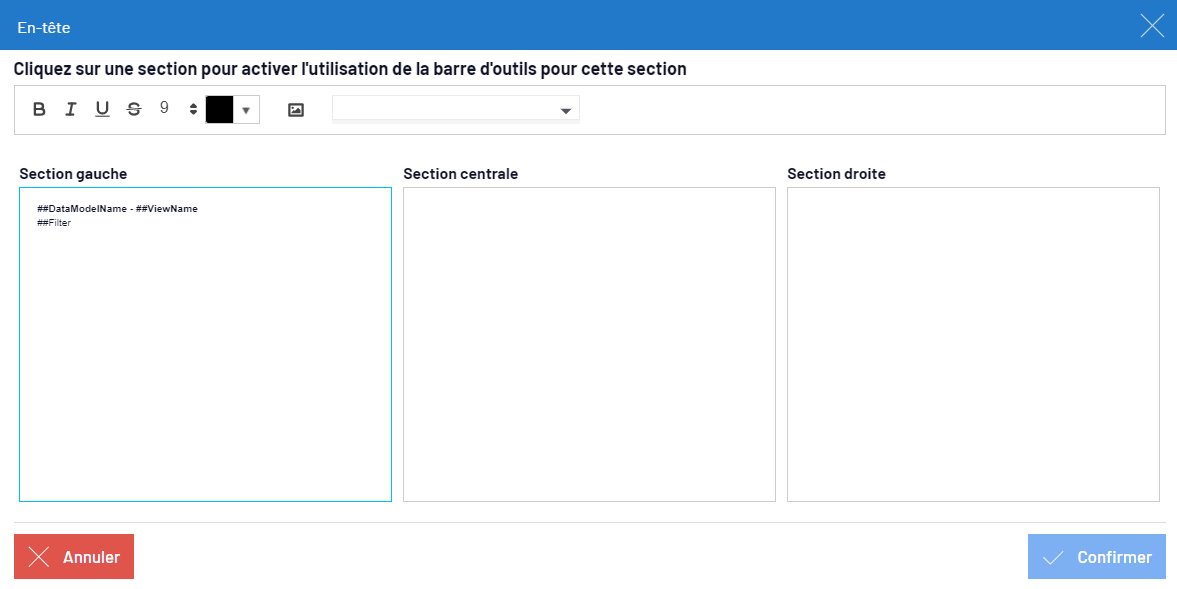
Task: Apply italic formatting with the I icon
Action: tap(71, 110)
